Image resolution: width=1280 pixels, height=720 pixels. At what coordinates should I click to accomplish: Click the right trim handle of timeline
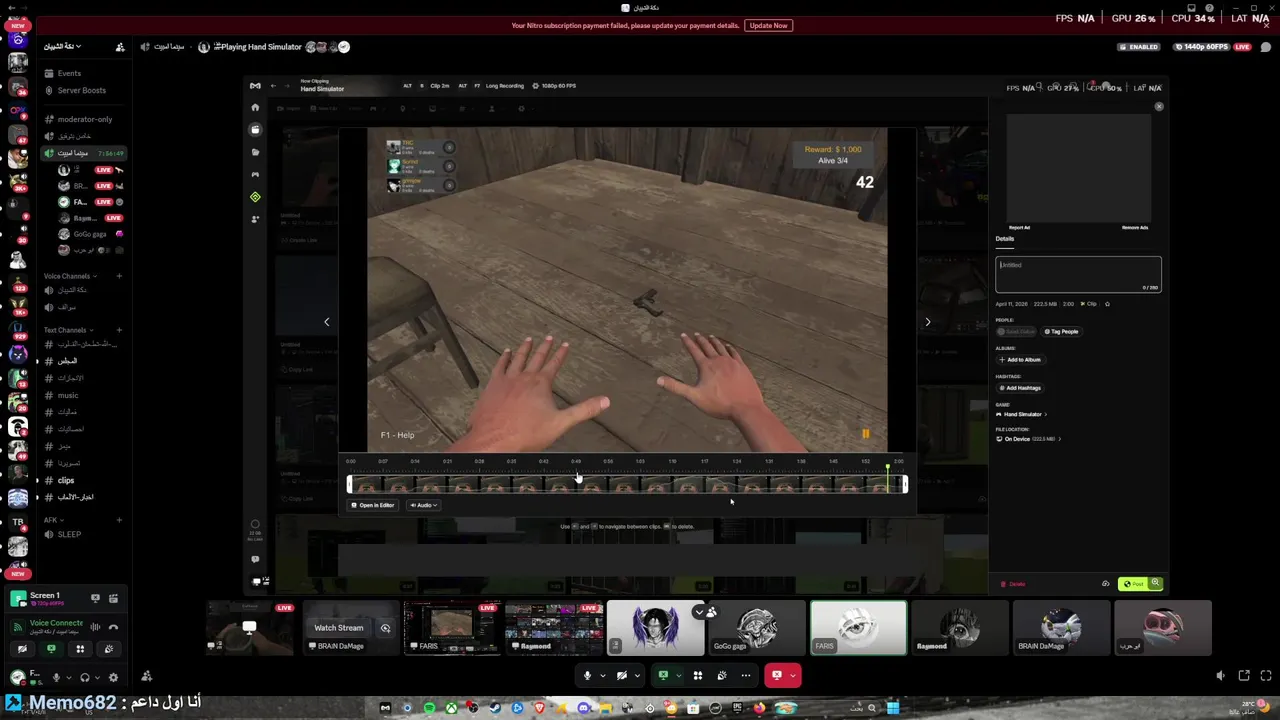[x=905, y=484]
